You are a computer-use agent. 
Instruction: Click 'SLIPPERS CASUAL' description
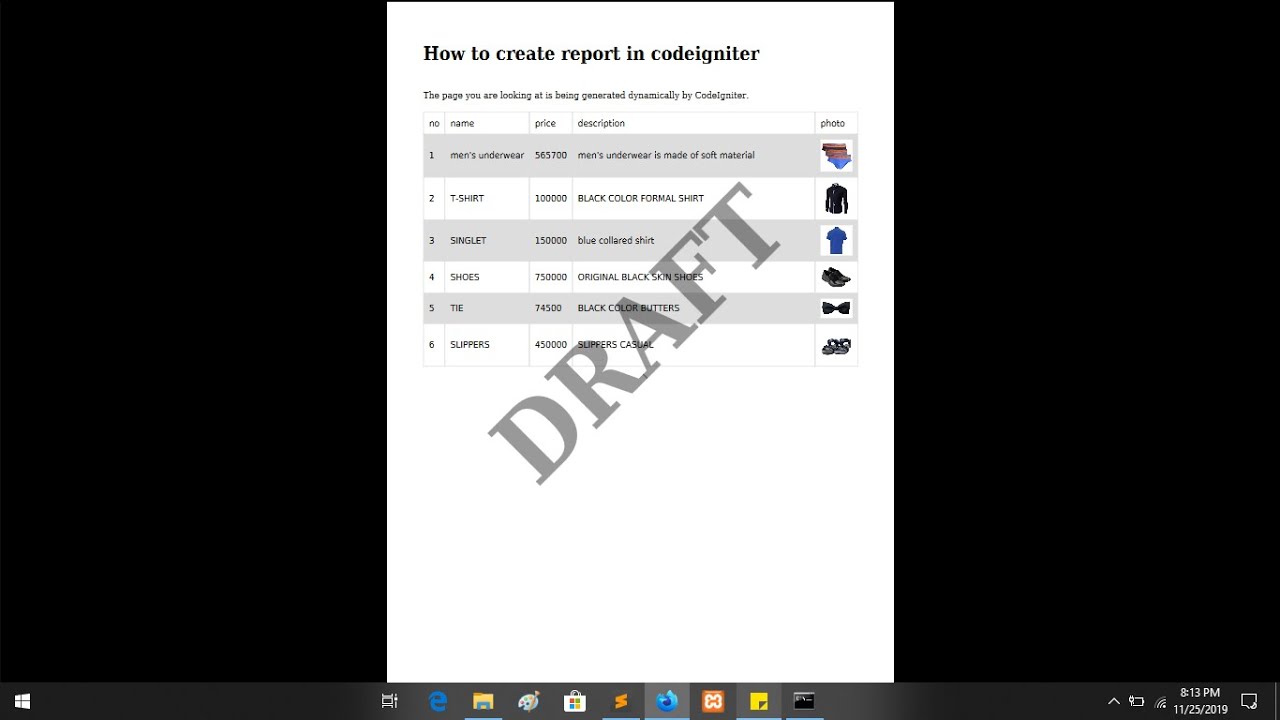[615, 344]
